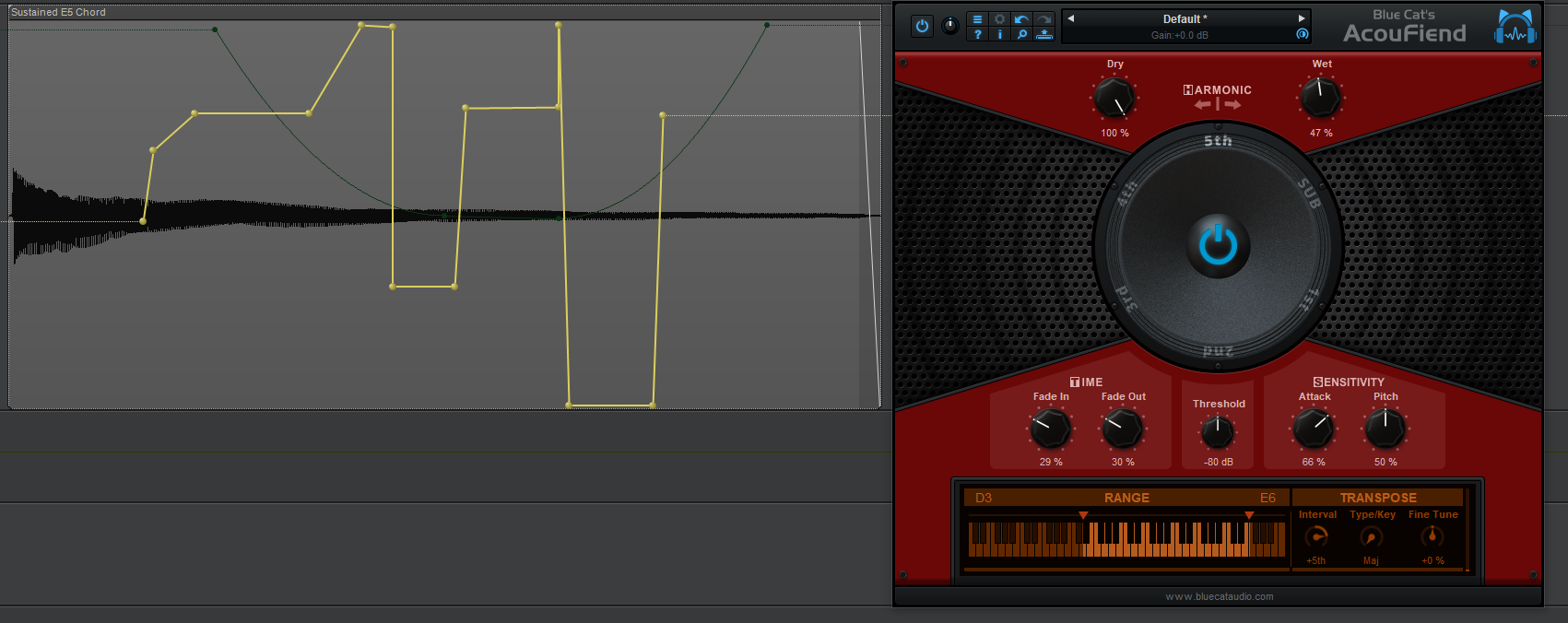Click the Blue Cat headphones logo
1568x623 pixels.
coord(1515,27)
